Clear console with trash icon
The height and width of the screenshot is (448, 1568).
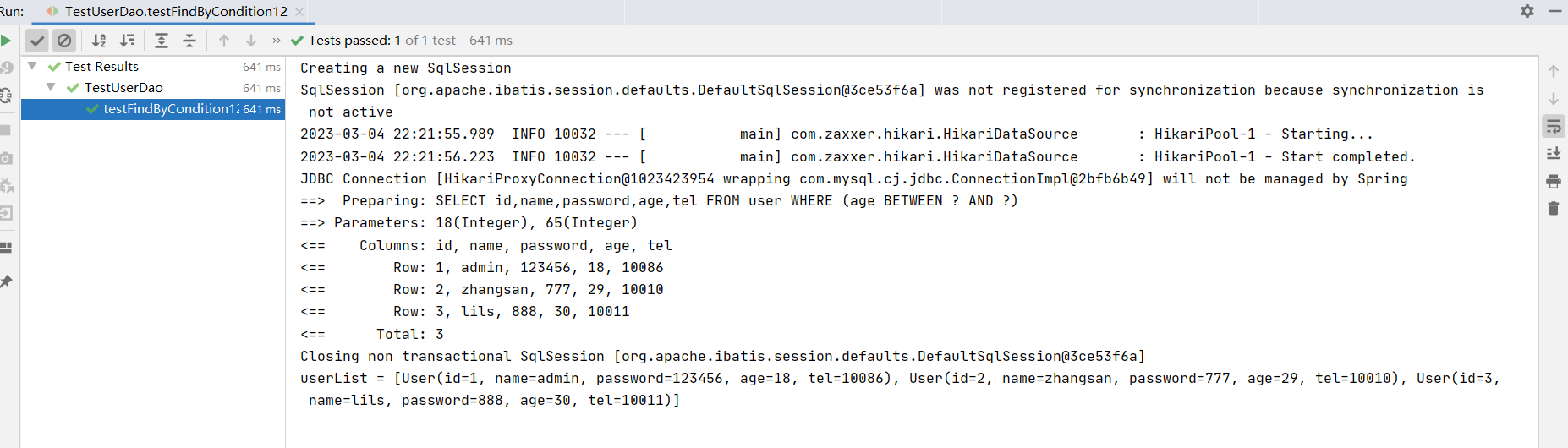(1554, 208)
